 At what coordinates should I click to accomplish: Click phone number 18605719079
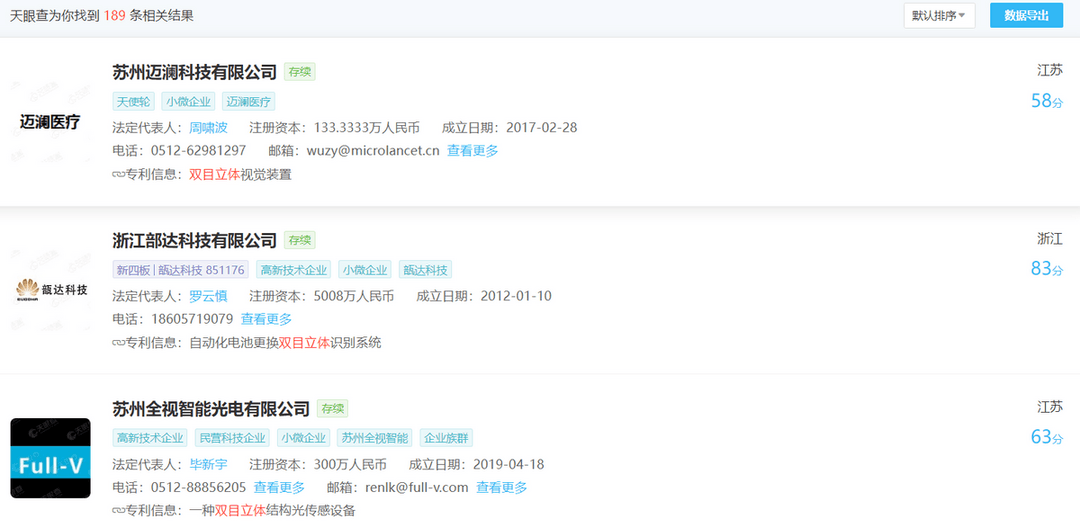click(x=191, y=319)
